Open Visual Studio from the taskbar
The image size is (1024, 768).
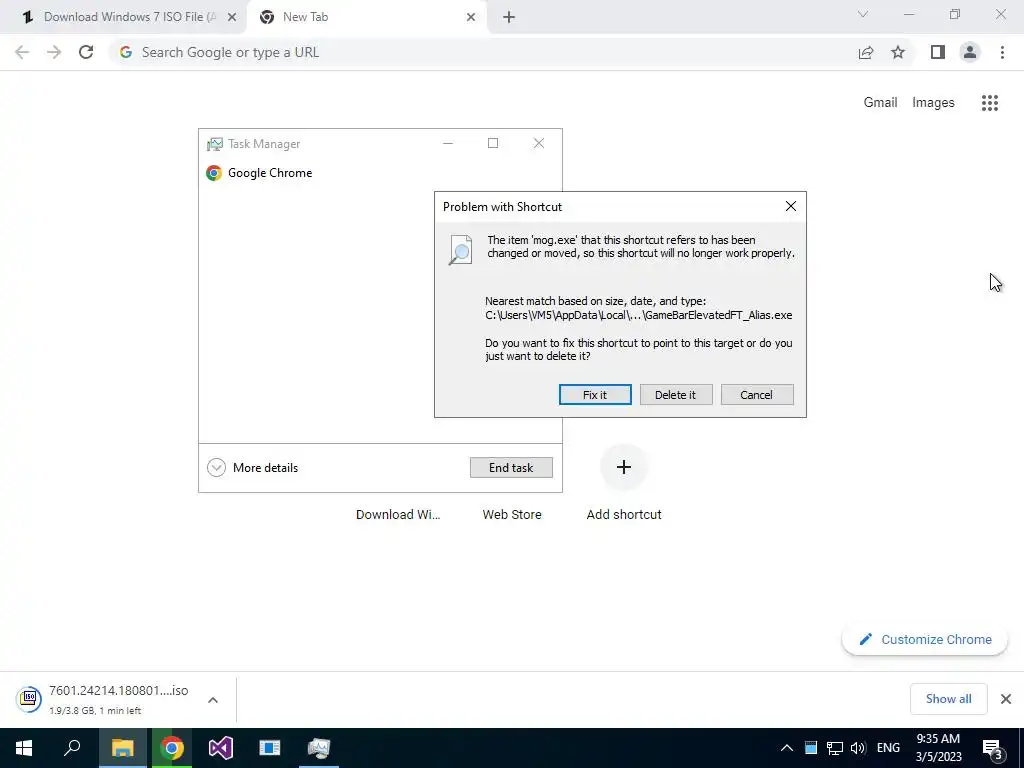[221, 748]
